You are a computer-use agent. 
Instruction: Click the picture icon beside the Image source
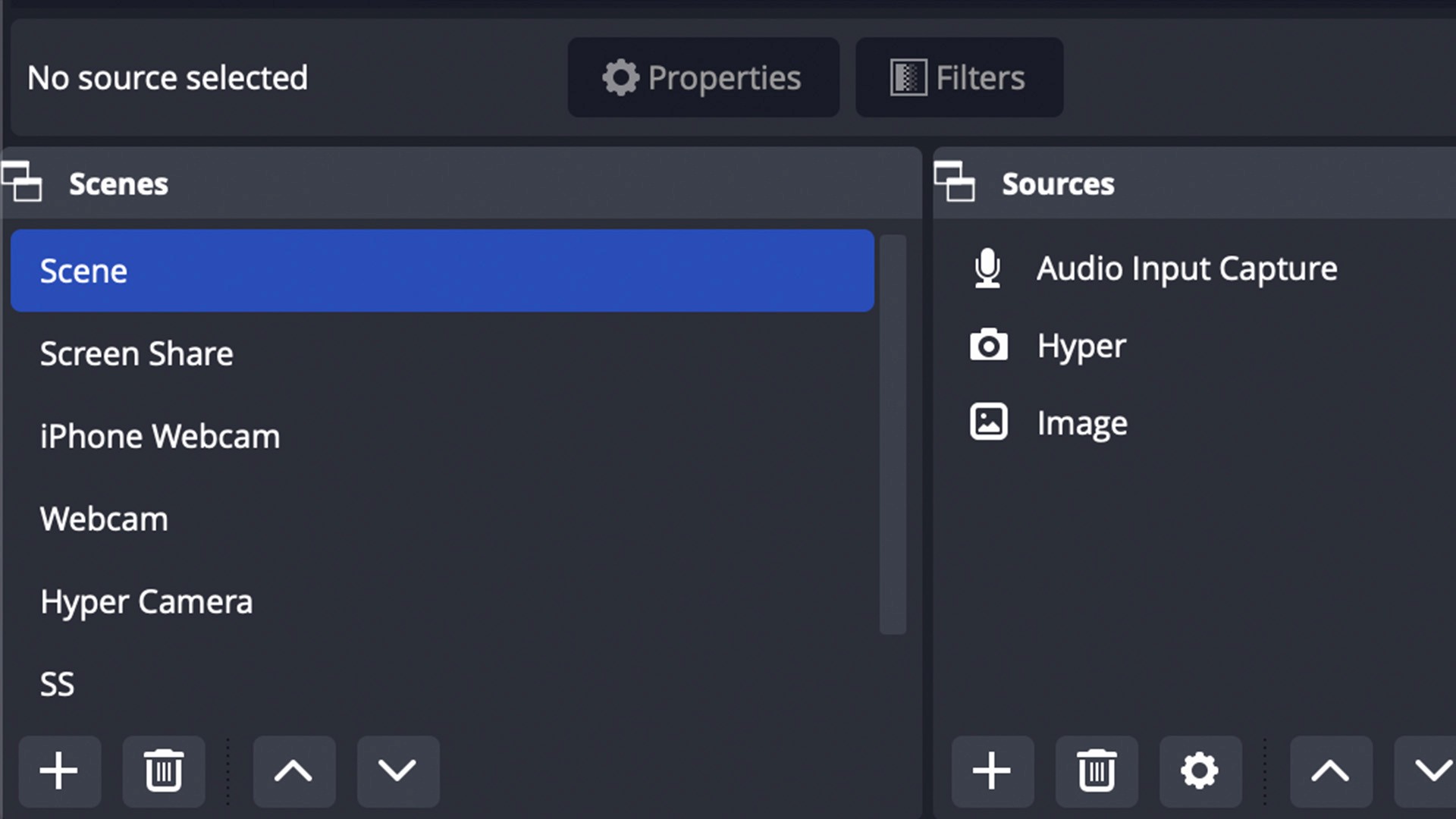click(x=988, y=422)
